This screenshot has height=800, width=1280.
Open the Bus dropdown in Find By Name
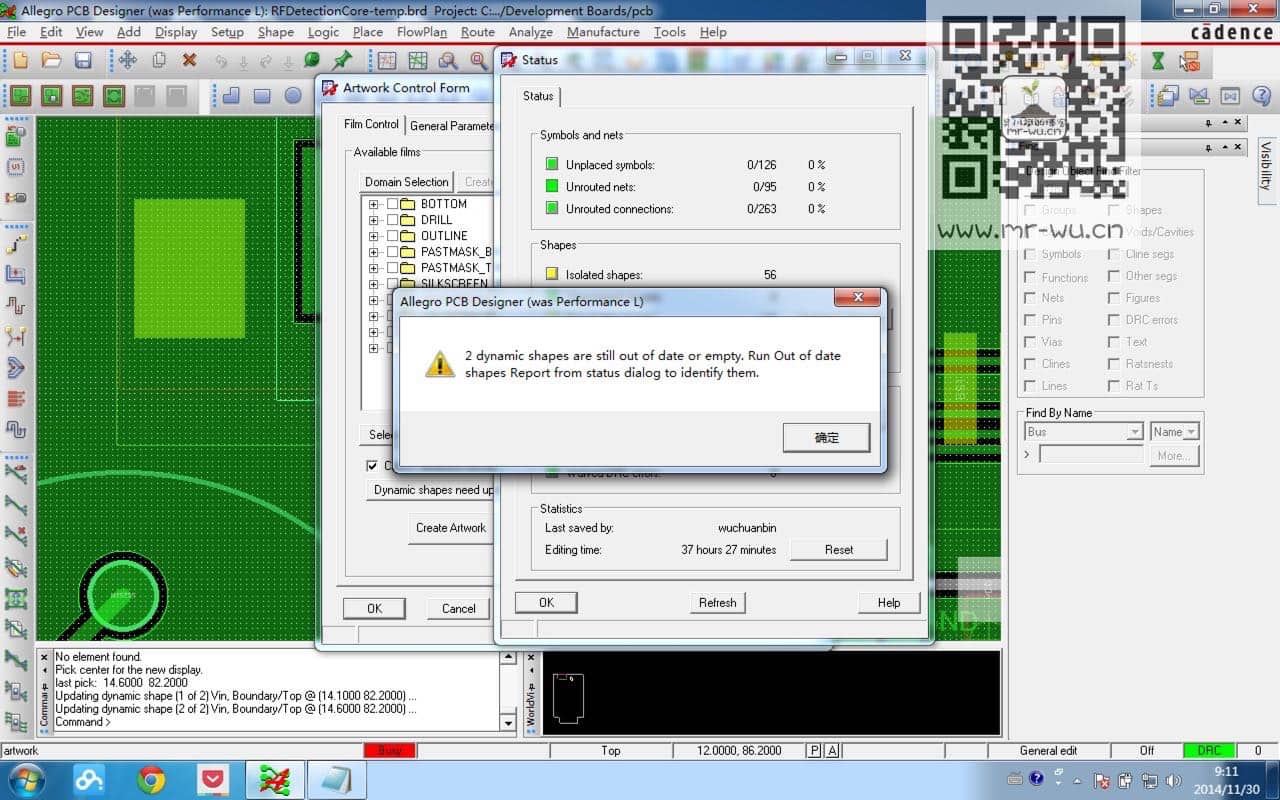(x=1134, y=432)
